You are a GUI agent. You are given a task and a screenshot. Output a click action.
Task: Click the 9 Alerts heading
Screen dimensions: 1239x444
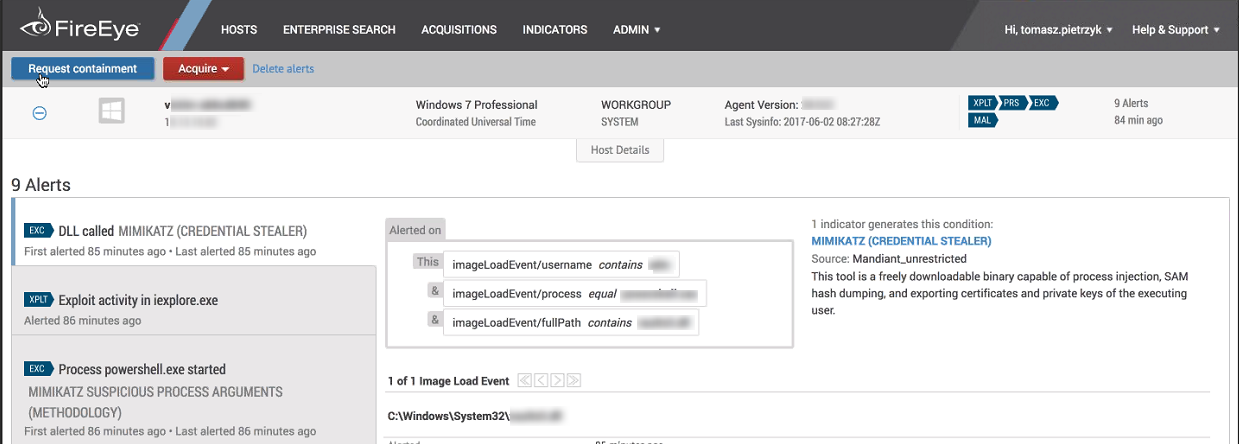point(41,185)
